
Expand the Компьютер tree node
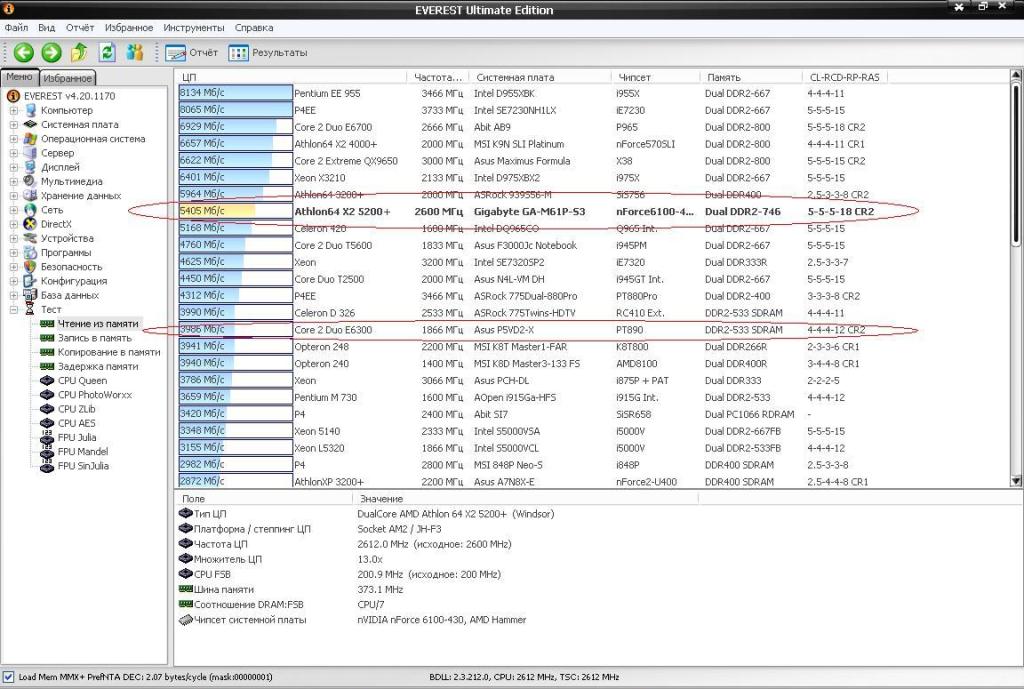14,110
